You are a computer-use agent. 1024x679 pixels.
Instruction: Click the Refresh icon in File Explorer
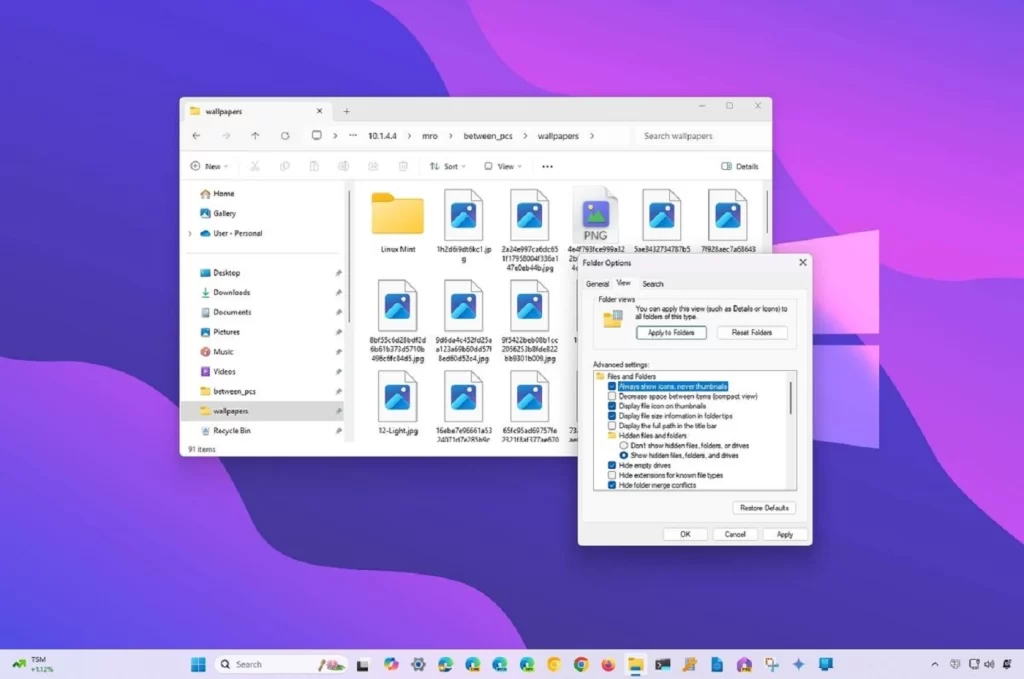pos(285,136)
